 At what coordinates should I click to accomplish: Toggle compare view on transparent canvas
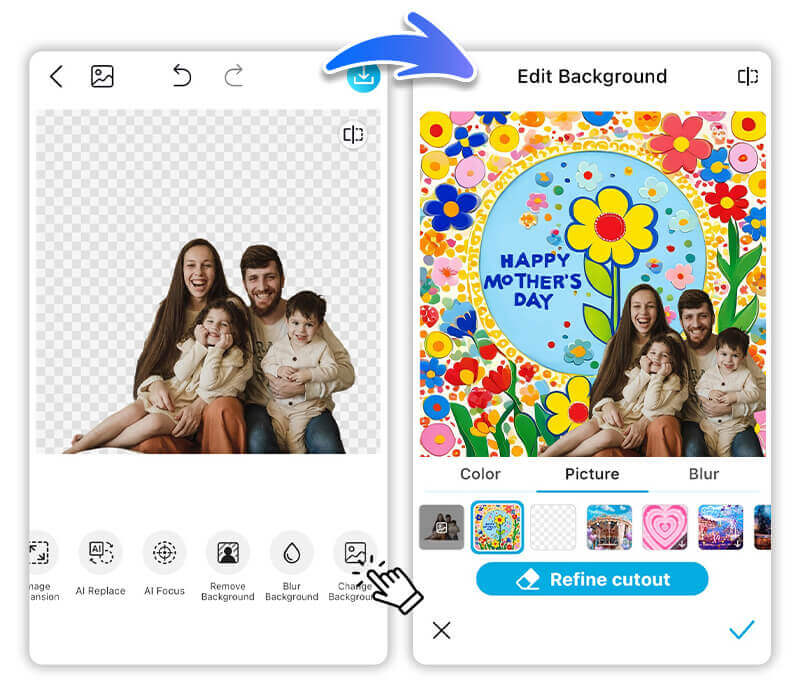click(352, 135)
